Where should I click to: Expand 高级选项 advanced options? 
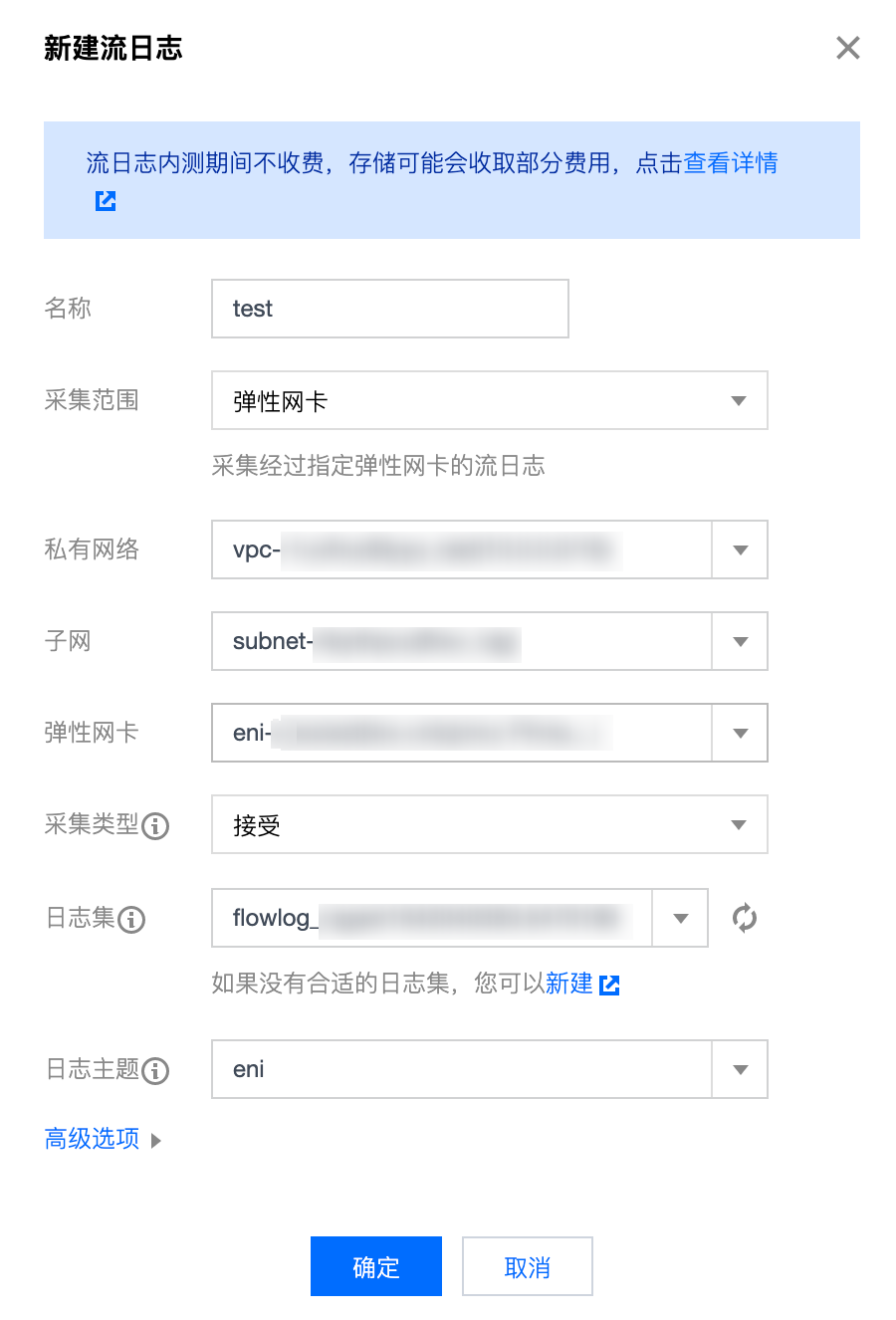pos(103,1139)
